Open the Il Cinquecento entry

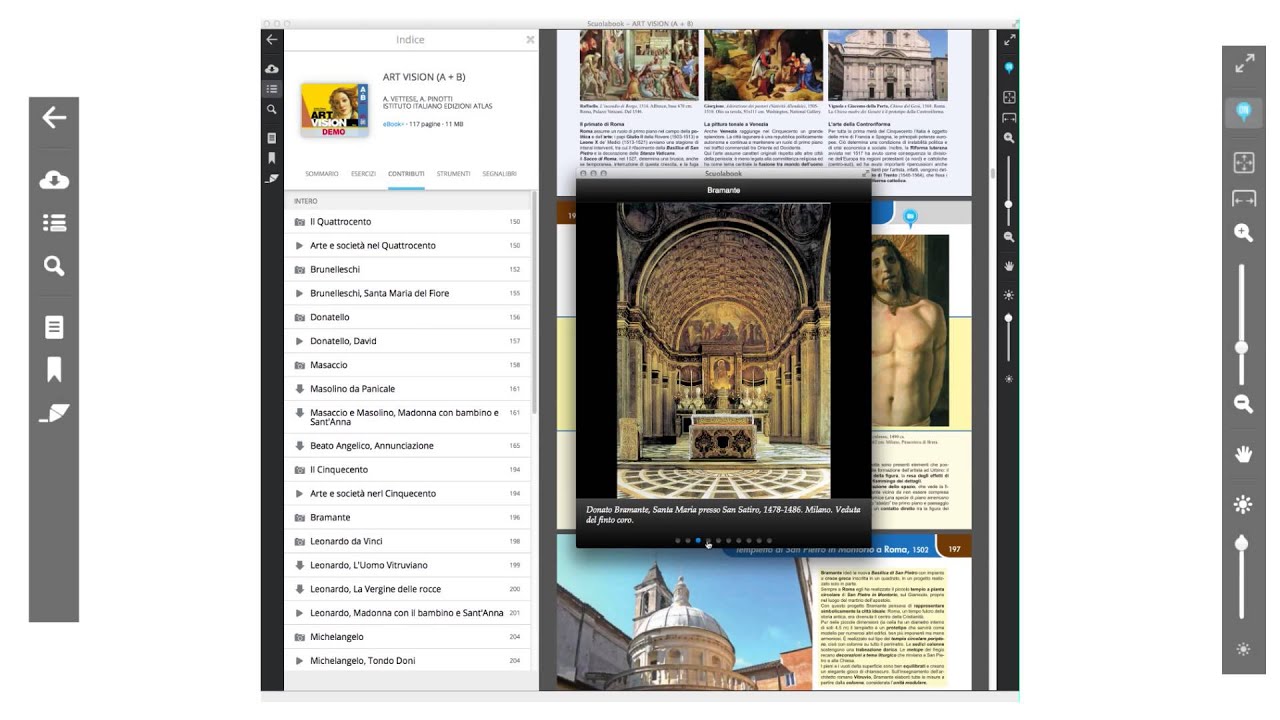[408, 470]
